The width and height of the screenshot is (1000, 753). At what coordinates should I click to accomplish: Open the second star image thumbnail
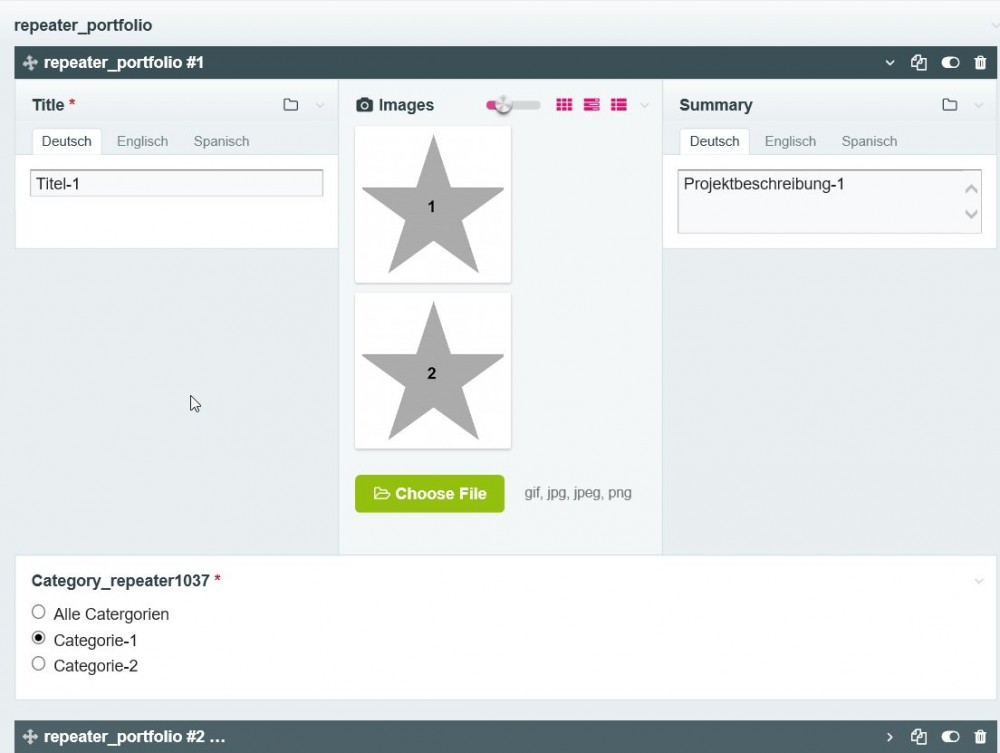tap(432, 371)
